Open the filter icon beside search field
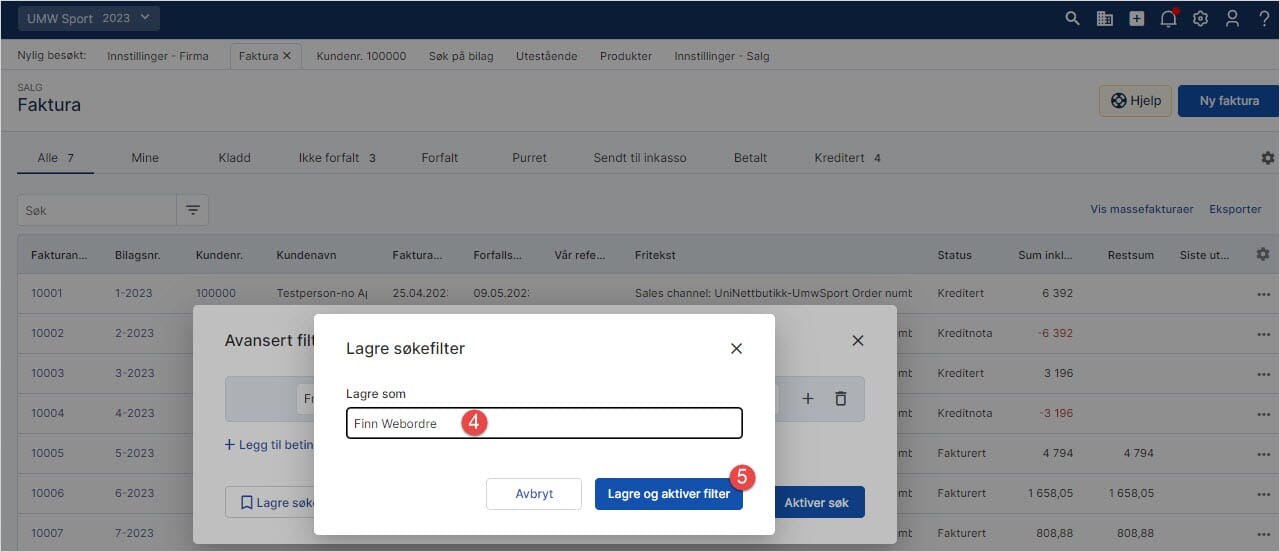Screen dimensions: 1280x552 tap(193, 210)
